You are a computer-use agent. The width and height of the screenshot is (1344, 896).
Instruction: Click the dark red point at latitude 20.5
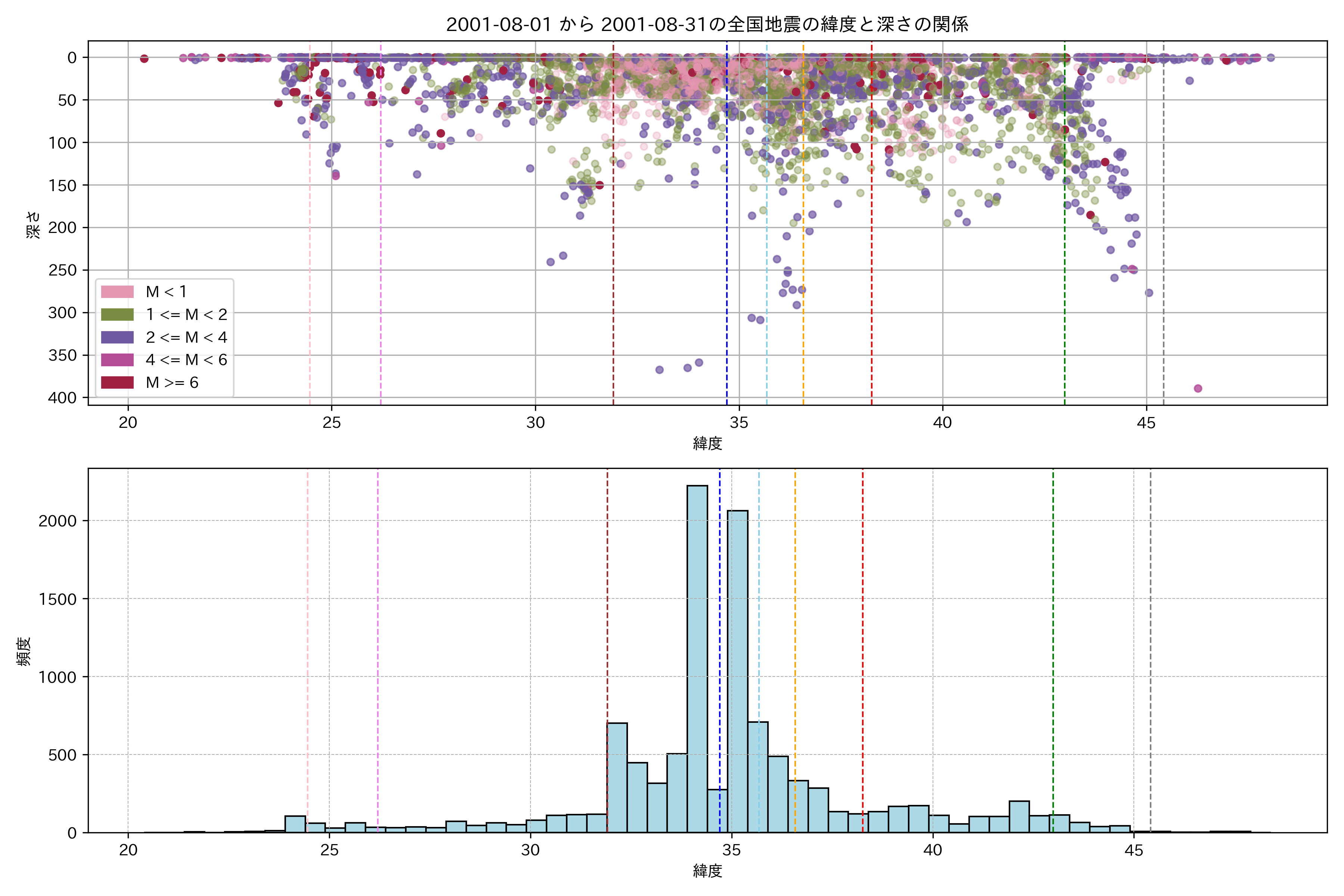[144, 59]
